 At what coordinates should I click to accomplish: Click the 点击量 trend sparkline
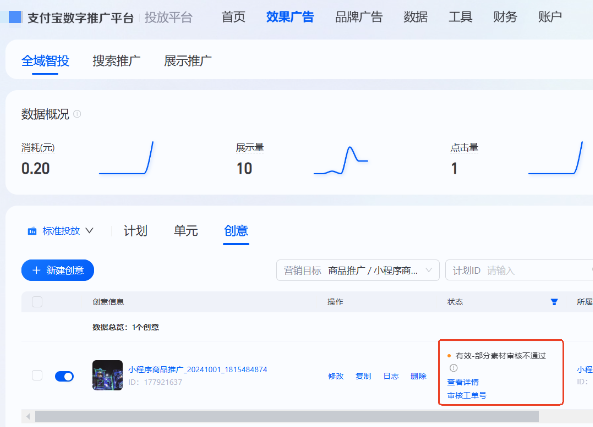[556, 158]
